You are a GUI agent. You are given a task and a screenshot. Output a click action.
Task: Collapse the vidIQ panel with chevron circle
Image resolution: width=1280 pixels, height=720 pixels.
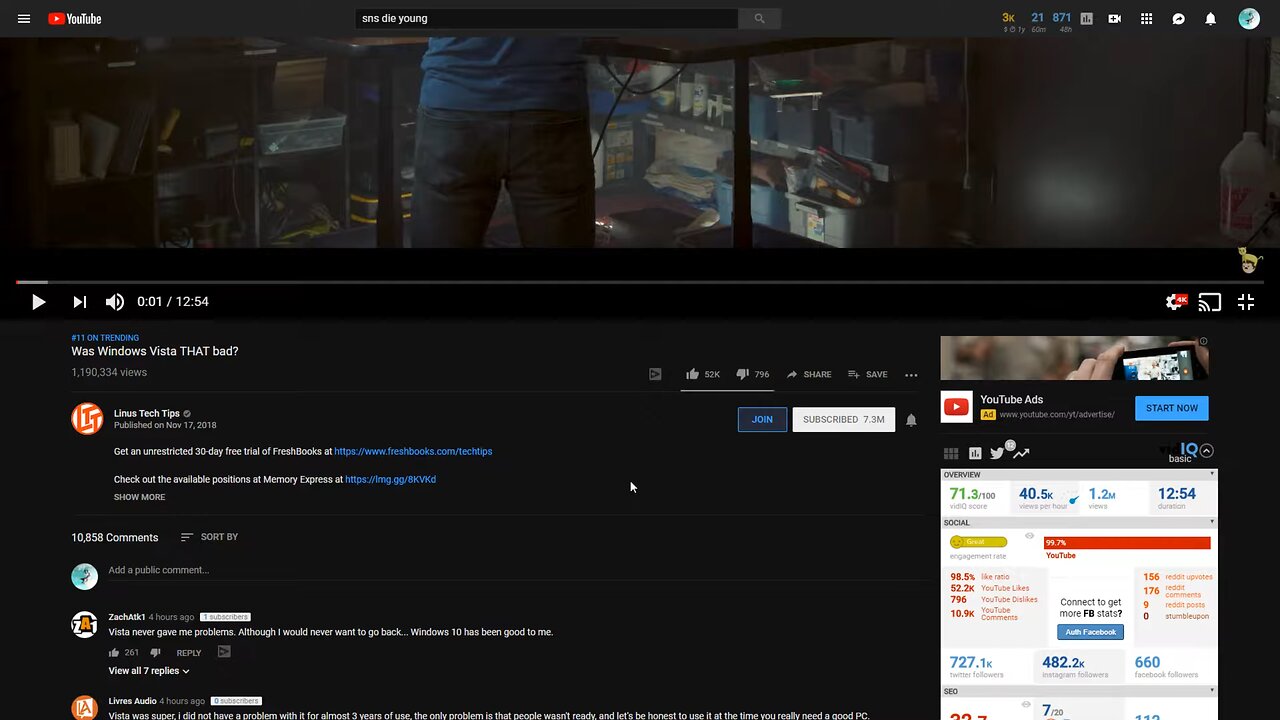tap(1207, 451)
